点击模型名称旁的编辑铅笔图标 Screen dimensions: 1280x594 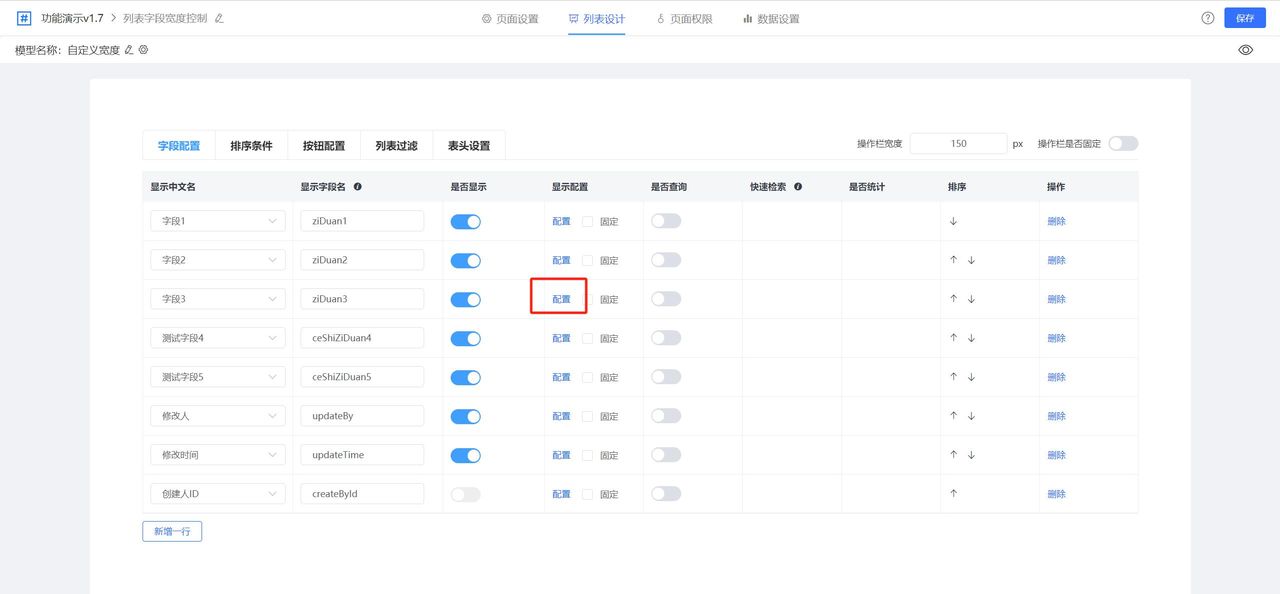[x=127, y=48]
